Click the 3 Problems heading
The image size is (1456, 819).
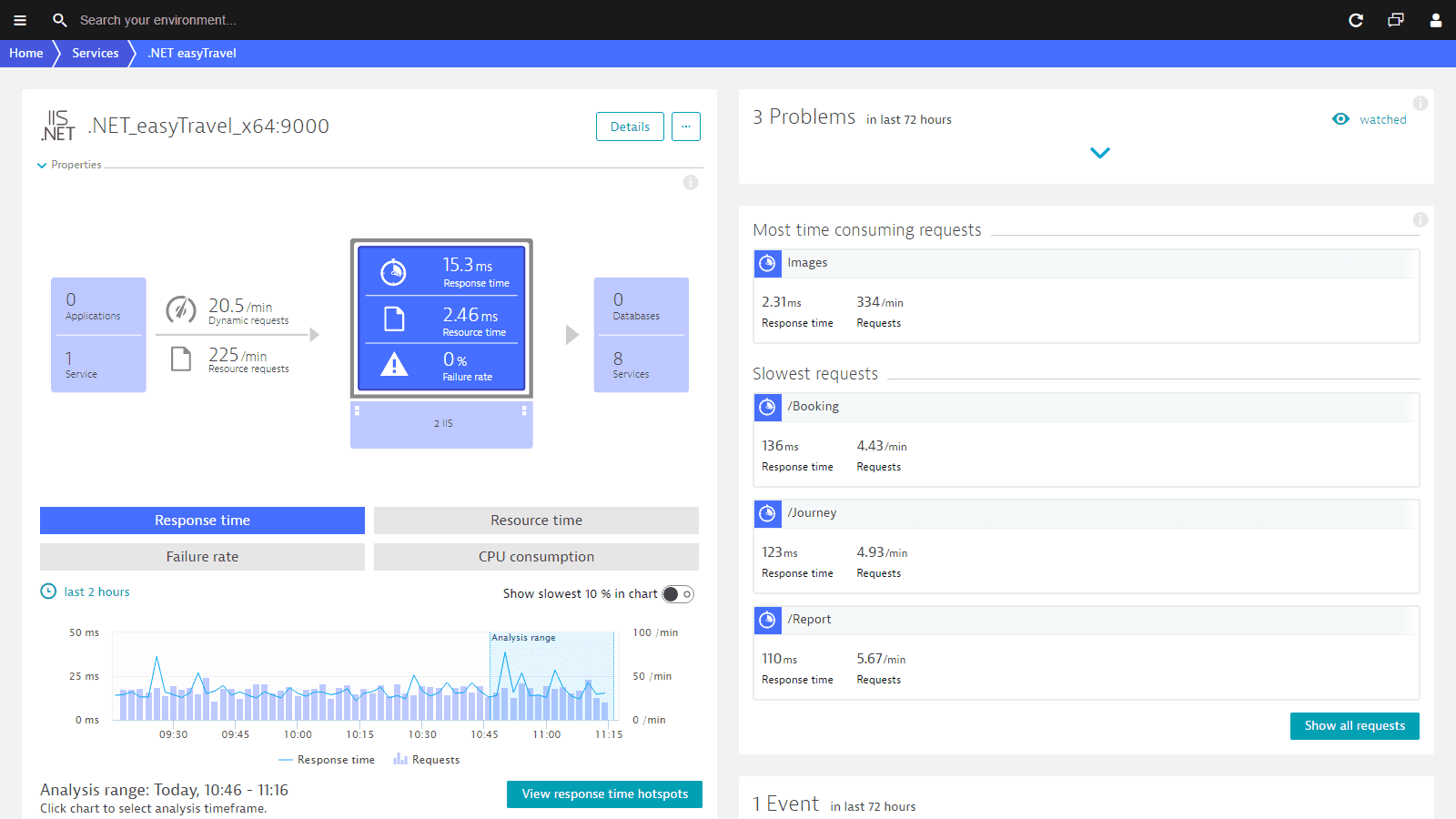tap(804, 117)
